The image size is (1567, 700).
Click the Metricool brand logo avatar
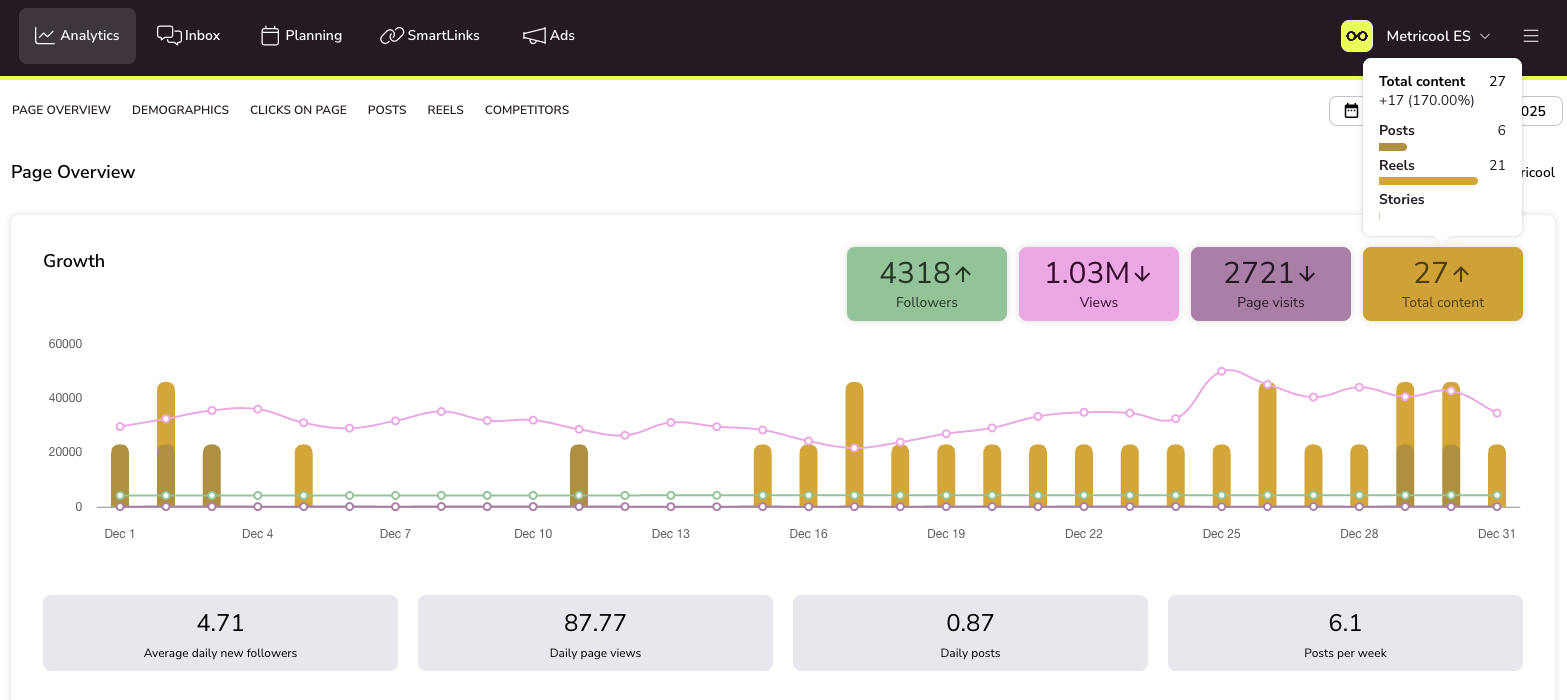click(1356, 36)
